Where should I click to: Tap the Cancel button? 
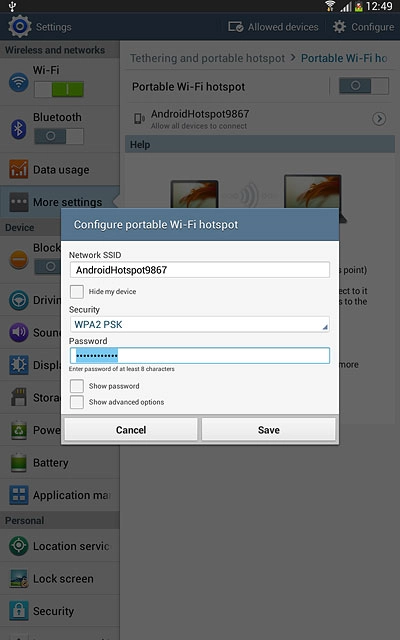pos(131,430)
